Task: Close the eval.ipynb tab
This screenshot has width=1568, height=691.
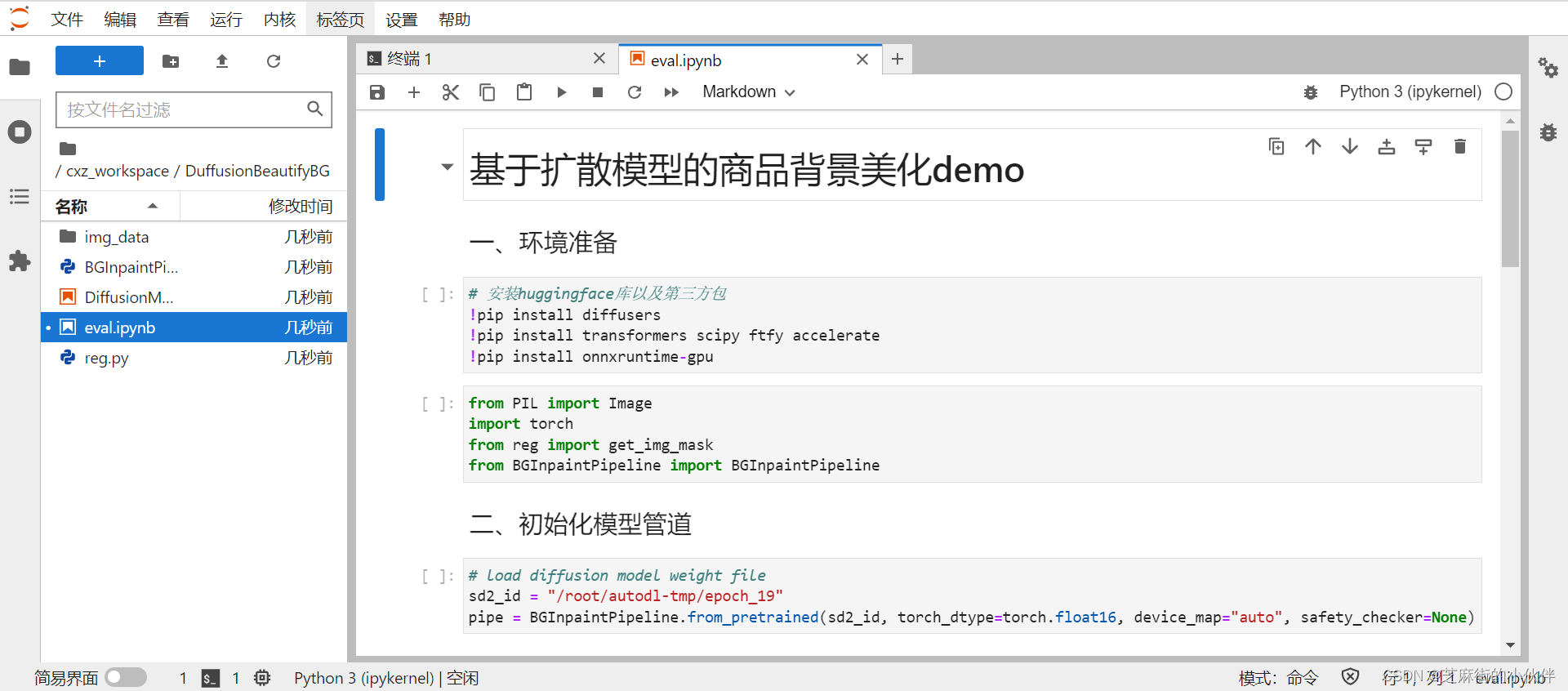Action: 862,59
